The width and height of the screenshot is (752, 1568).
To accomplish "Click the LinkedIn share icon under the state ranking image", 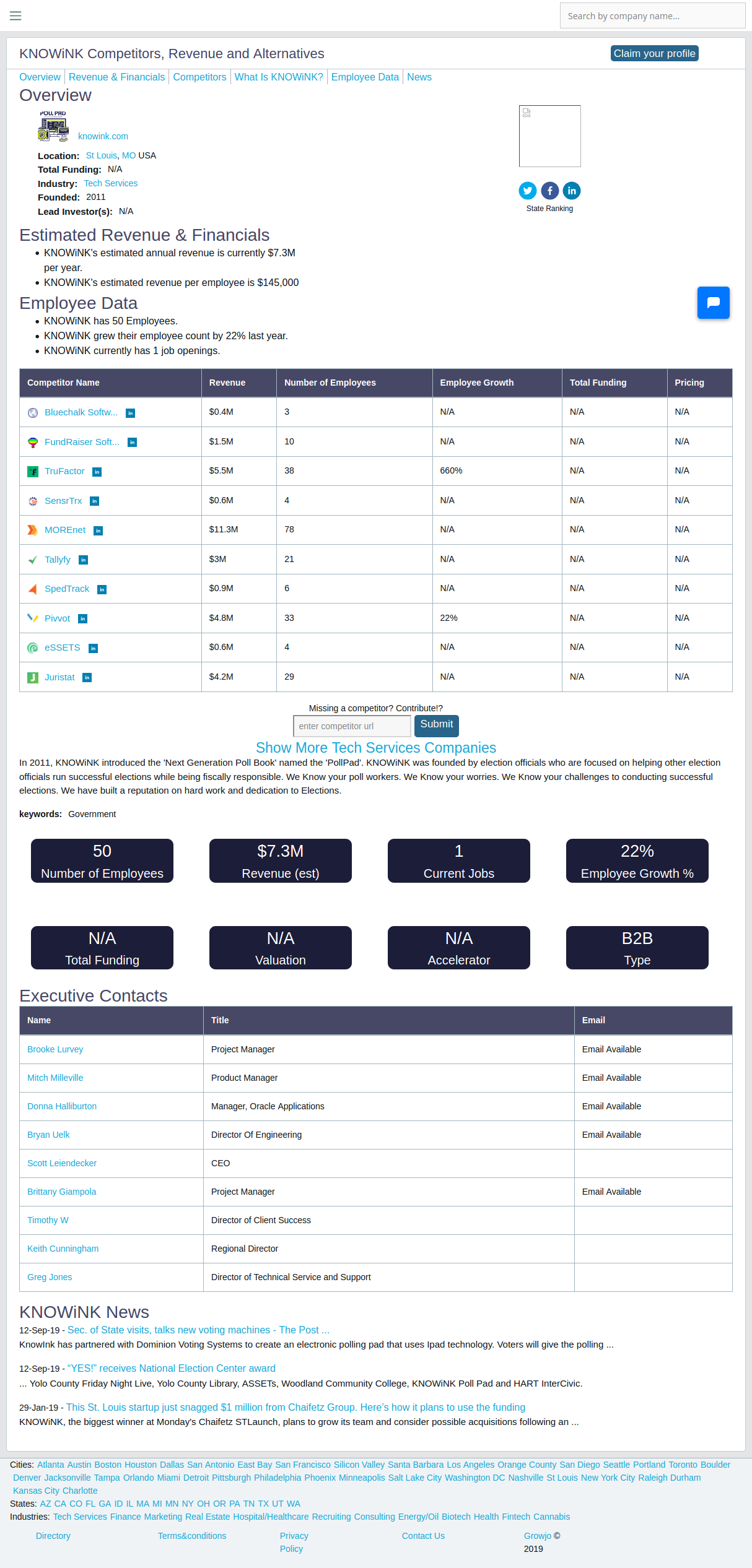I will tap(572, 191).
